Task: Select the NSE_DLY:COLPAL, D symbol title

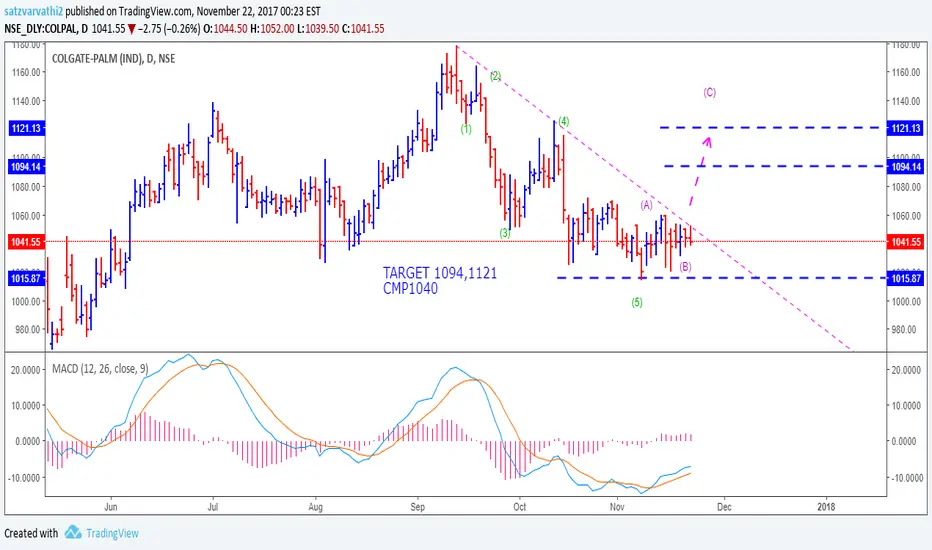Action: click(x=46, y=28)
